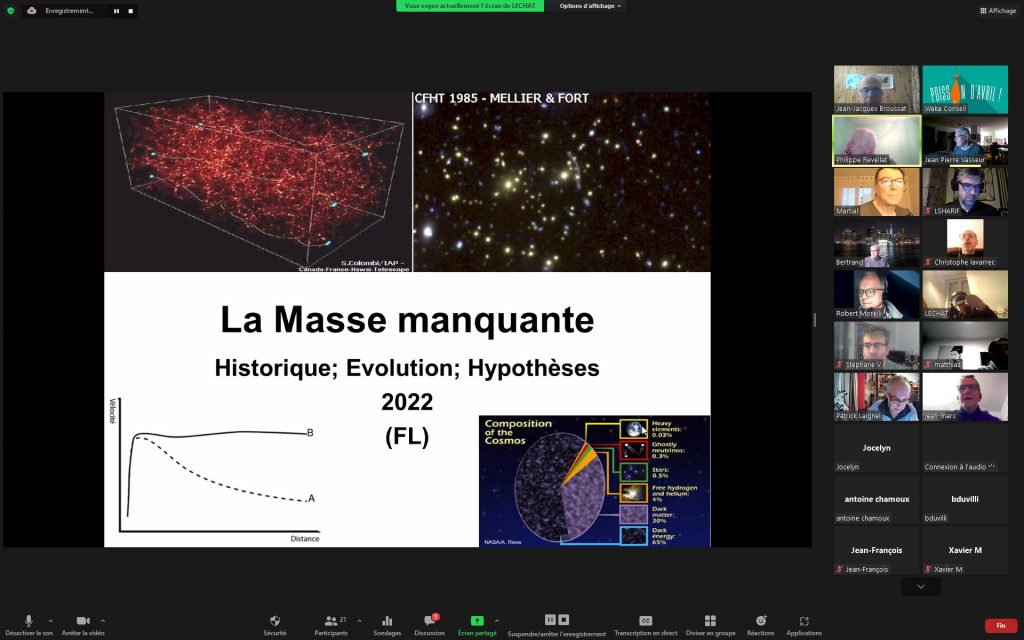Image resolution: width=1024 pixels, height=640 pixels.
Task: Click the red Fin button
Action: (1000, 626)
